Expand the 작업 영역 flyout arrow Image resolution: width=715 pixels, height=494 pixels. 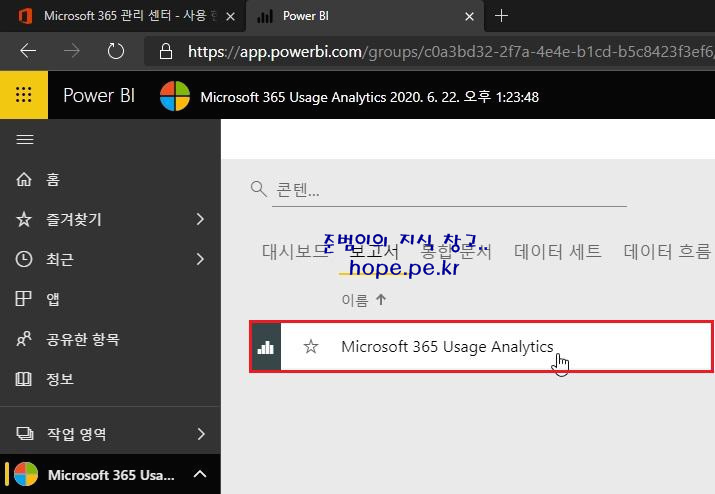click(x=201, y=434)
